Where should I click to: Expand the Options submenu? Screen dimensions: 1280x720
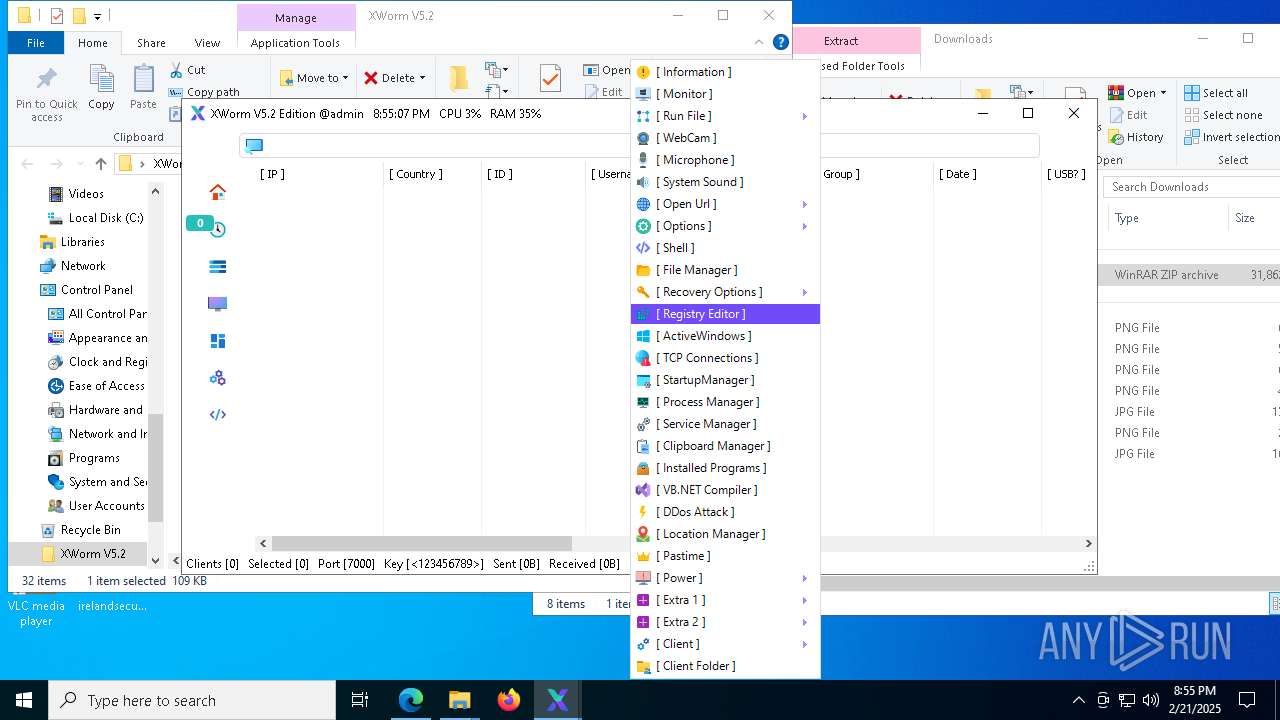[804, 226]
